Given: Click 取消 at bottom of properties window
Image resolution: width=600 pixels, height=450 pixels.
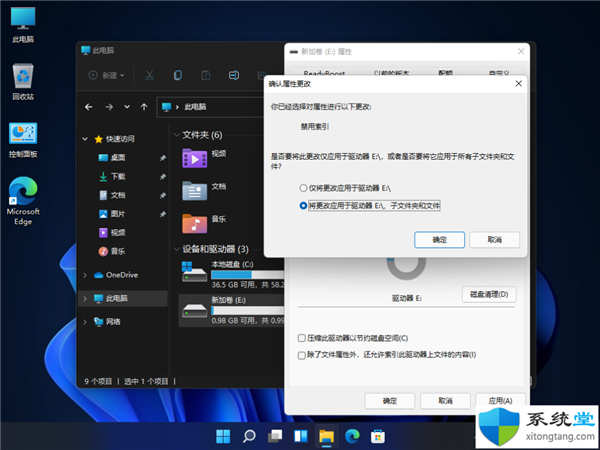Looking at the screenshot, I should (x=445, y=401).
